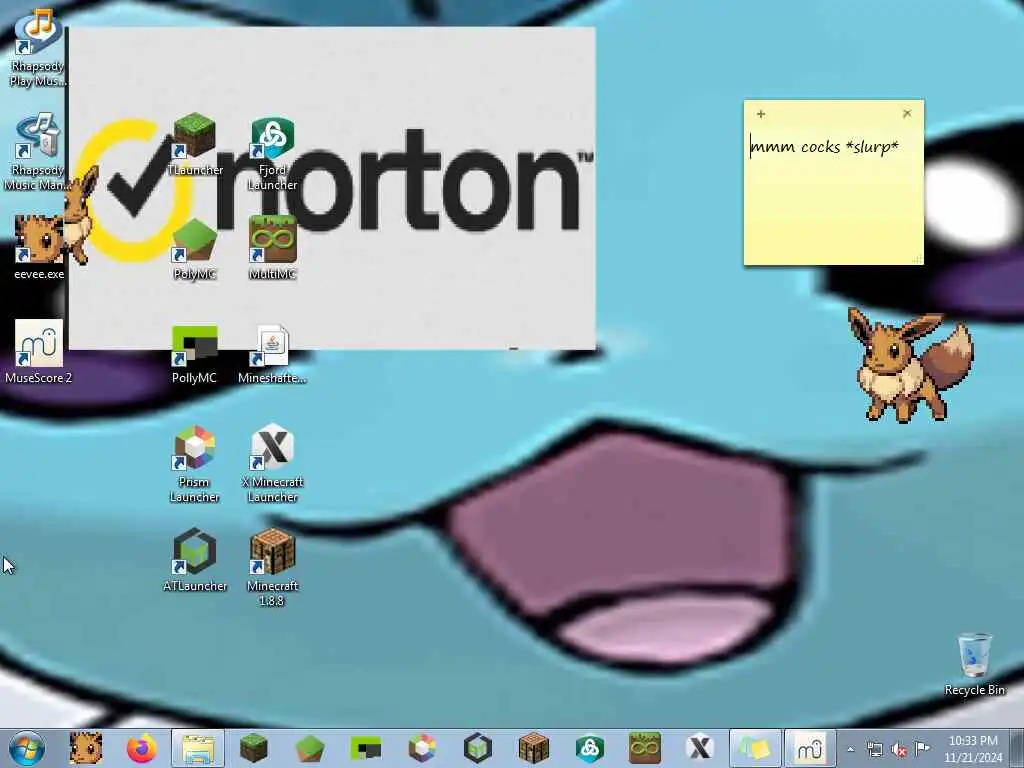
Task: Click the muted volume tray icon
Action: [899, 749]
